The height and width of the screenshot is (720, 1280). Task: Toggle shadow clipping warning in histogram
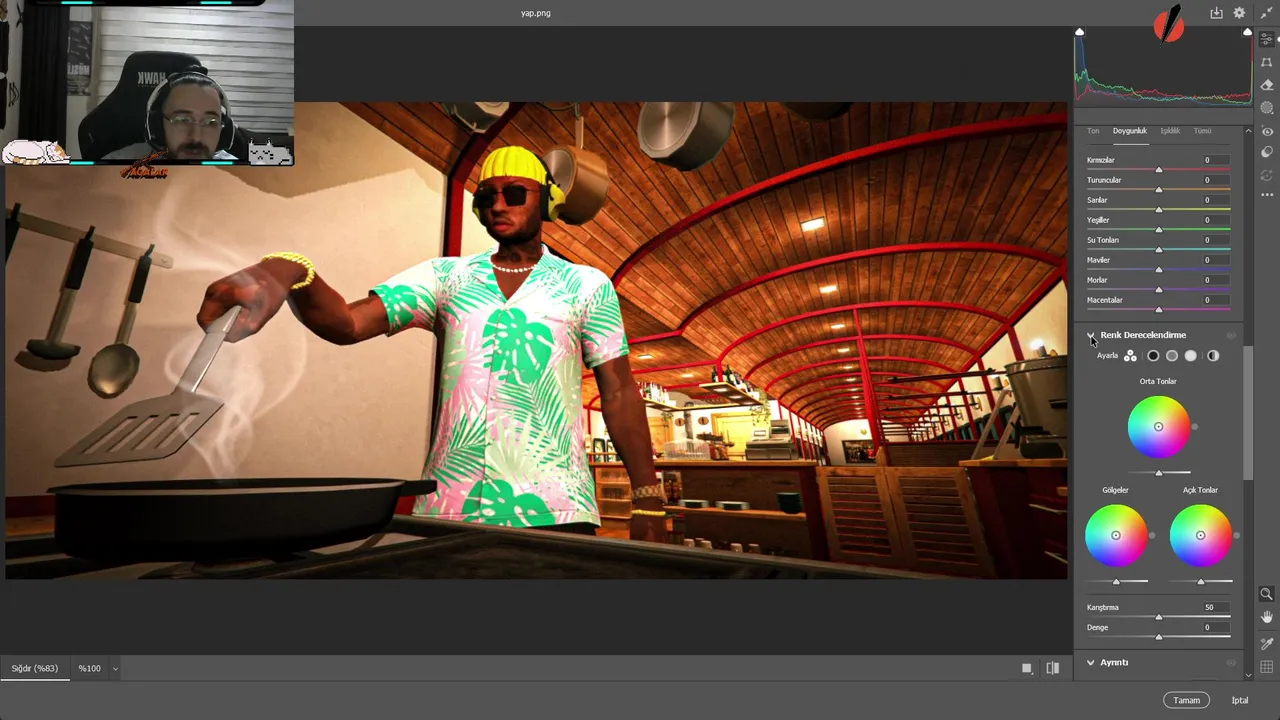pos(1079,33)
